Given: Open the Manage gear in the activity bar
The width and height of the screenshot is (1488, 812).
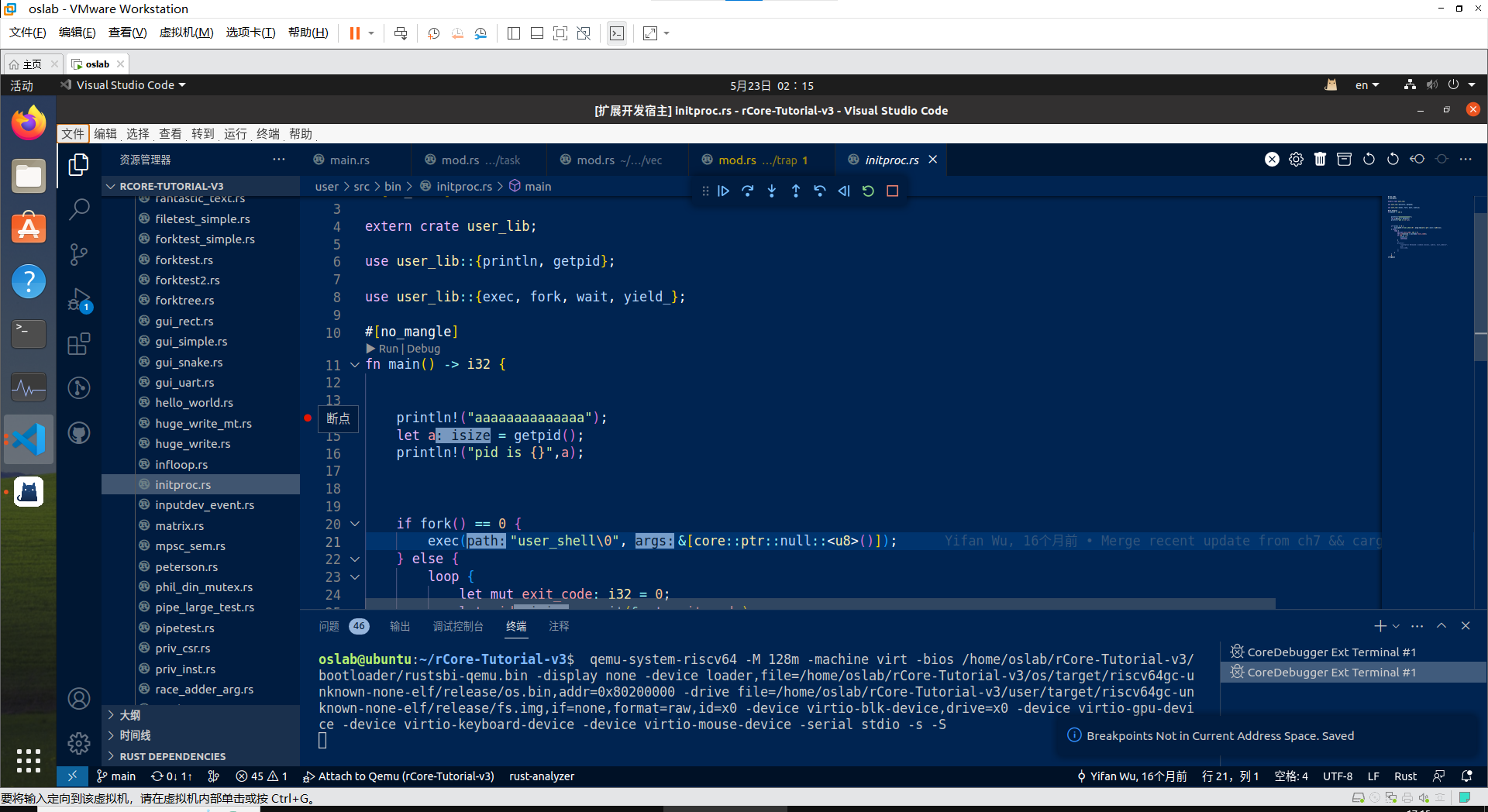Looking at the screenshot, I should (79, 744).
